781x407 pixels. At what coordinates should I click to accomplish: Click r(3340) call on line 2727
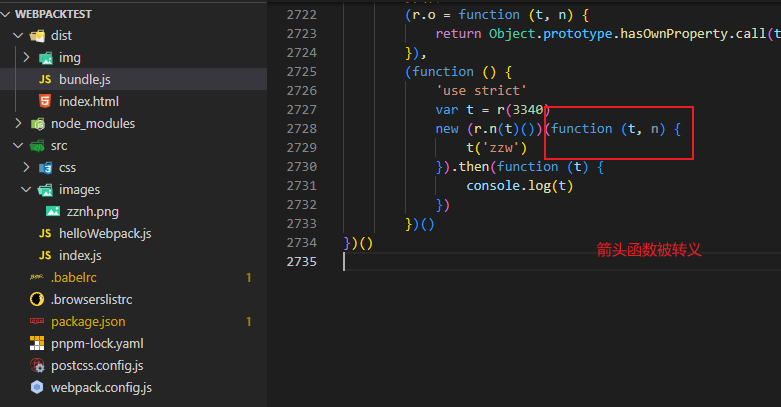point(523,110)
